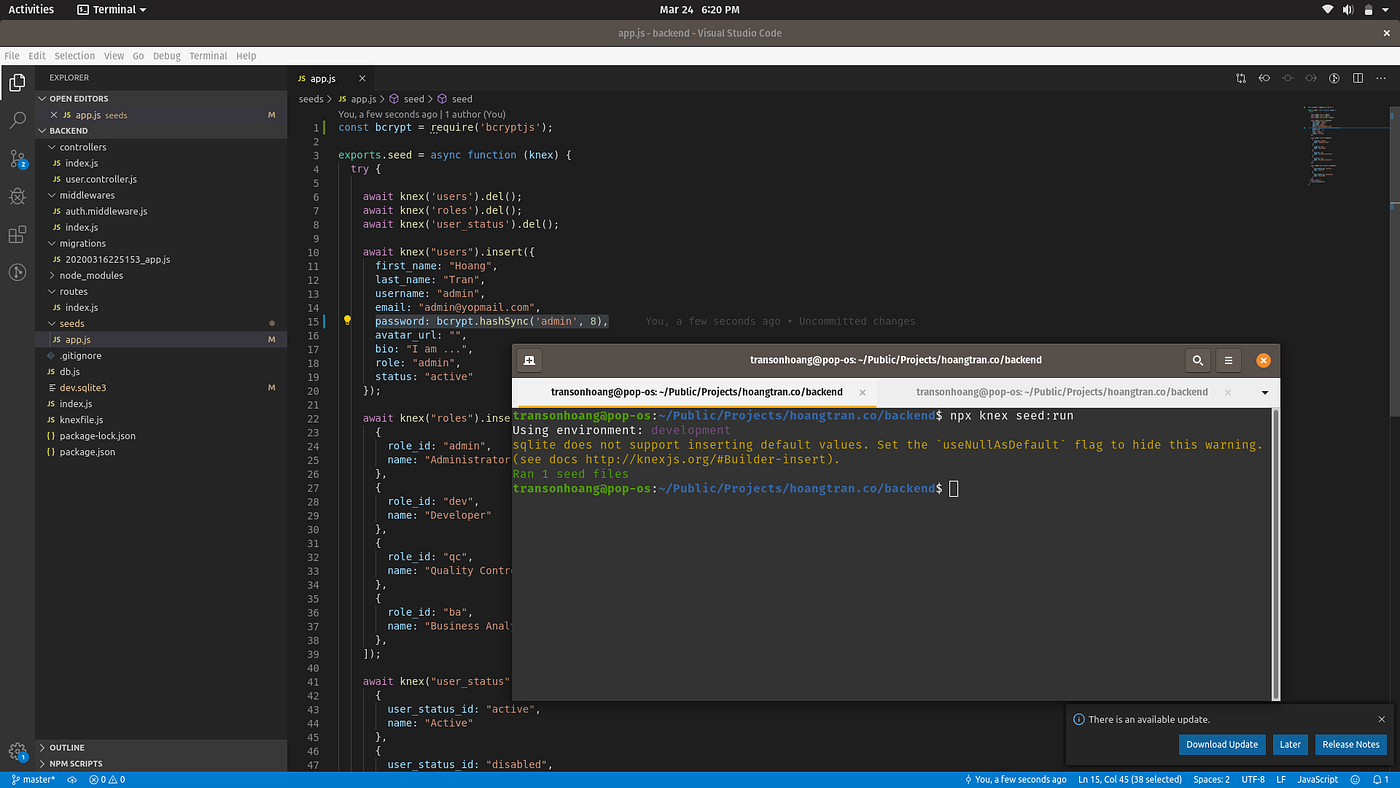Open the search icon in the terminal titlebar
The image size is (1400, 788).
point(1197,360)
